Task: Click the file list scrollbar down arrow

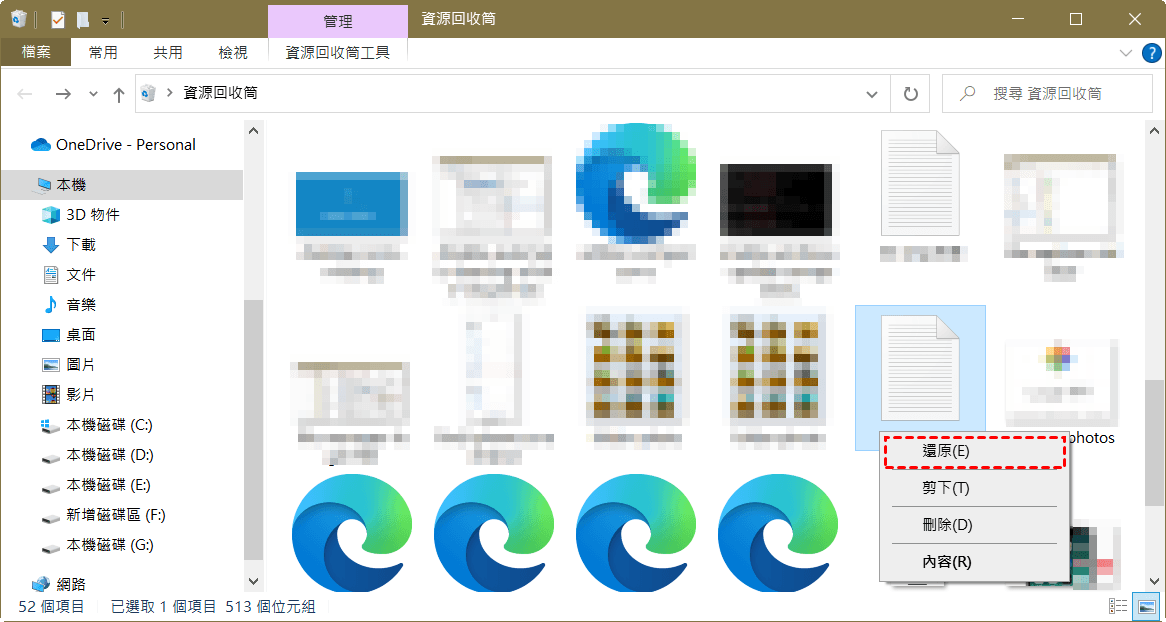Action: point(1156,581)
